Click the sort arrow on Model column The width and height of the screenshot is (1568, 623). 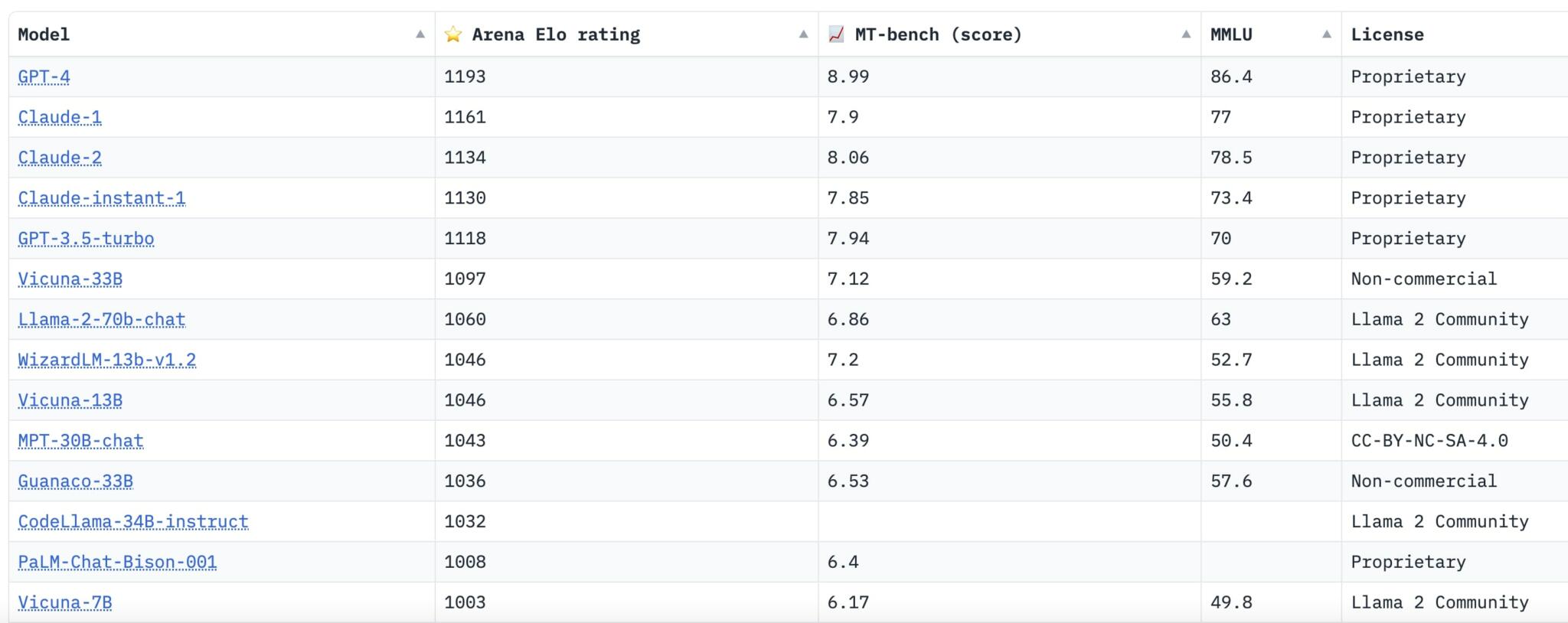coord(420,34)
